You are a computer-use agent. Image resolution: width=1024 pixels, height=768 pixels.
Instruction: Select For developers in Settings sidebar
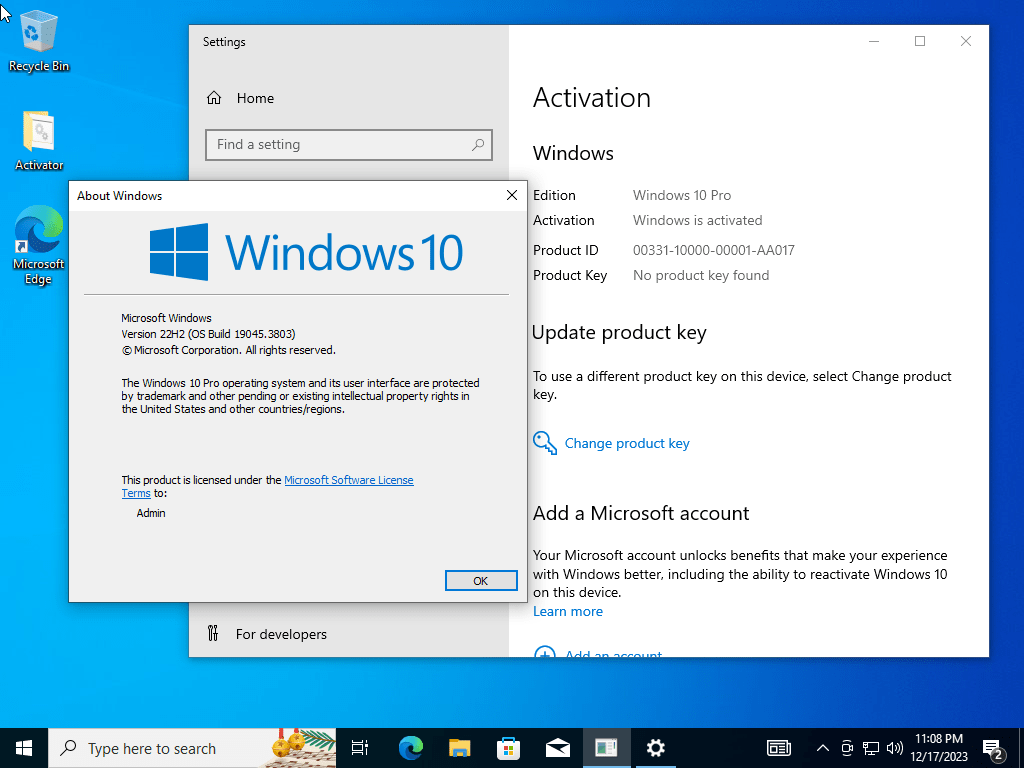coord(281,634)
